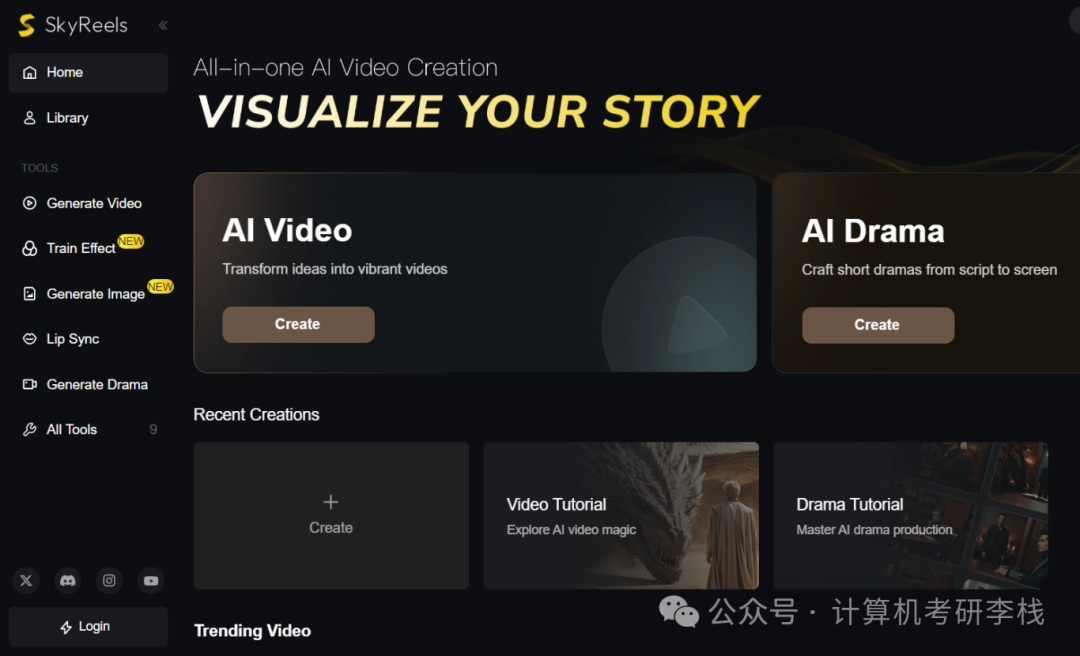Screen dimensions: 1080x656
Task: Open the YouTube social icon
Action: (x=151, y=580)
